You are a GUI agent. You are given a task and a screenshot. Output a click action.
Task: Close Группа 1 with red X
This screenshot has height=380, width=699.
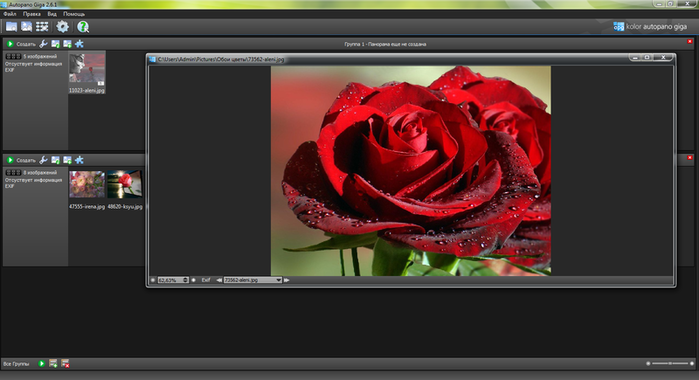[x=690, y=41]
